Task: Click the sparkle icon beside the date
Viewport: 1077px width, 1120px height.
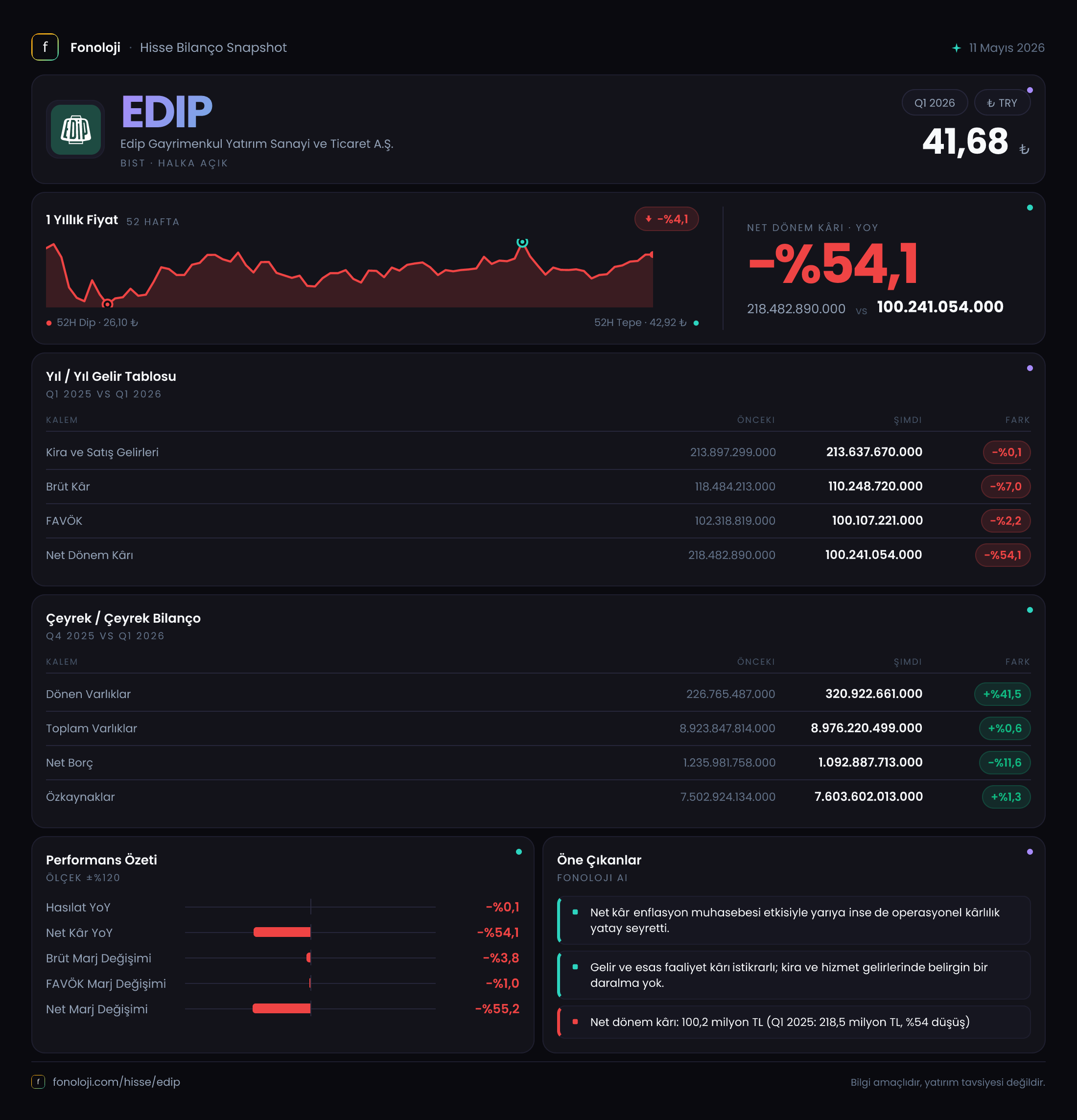Action: coord(957,48)
